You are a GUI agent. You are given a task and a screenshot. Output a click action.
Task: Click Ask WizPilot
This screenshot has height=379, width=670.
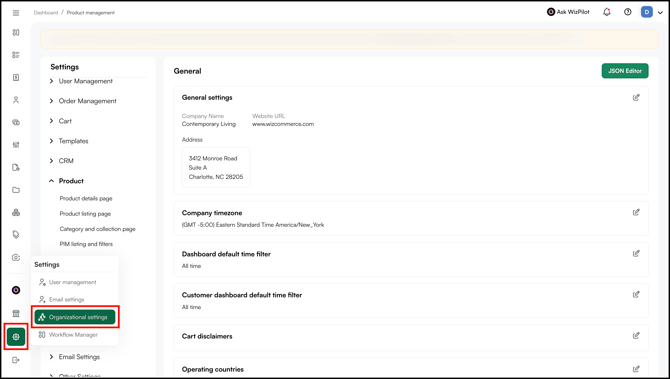click(568, 12)
